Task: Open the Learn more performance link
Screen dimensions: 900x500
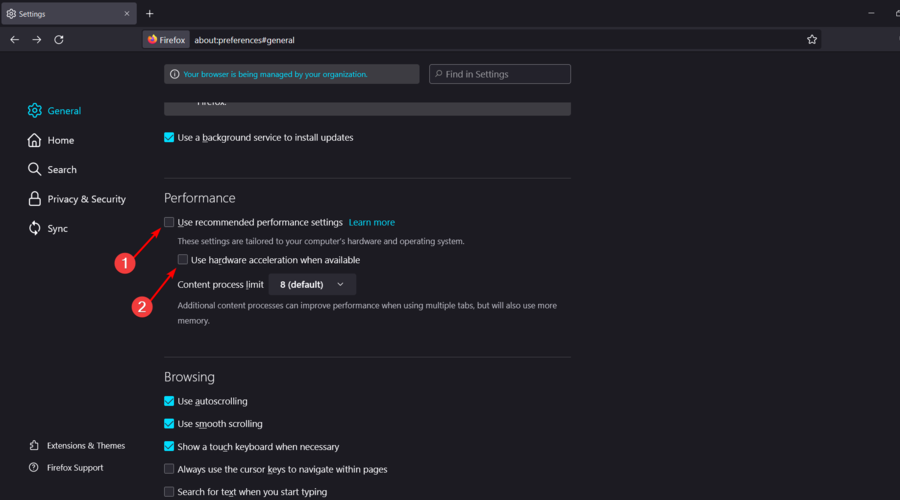Action: [371, 222]
